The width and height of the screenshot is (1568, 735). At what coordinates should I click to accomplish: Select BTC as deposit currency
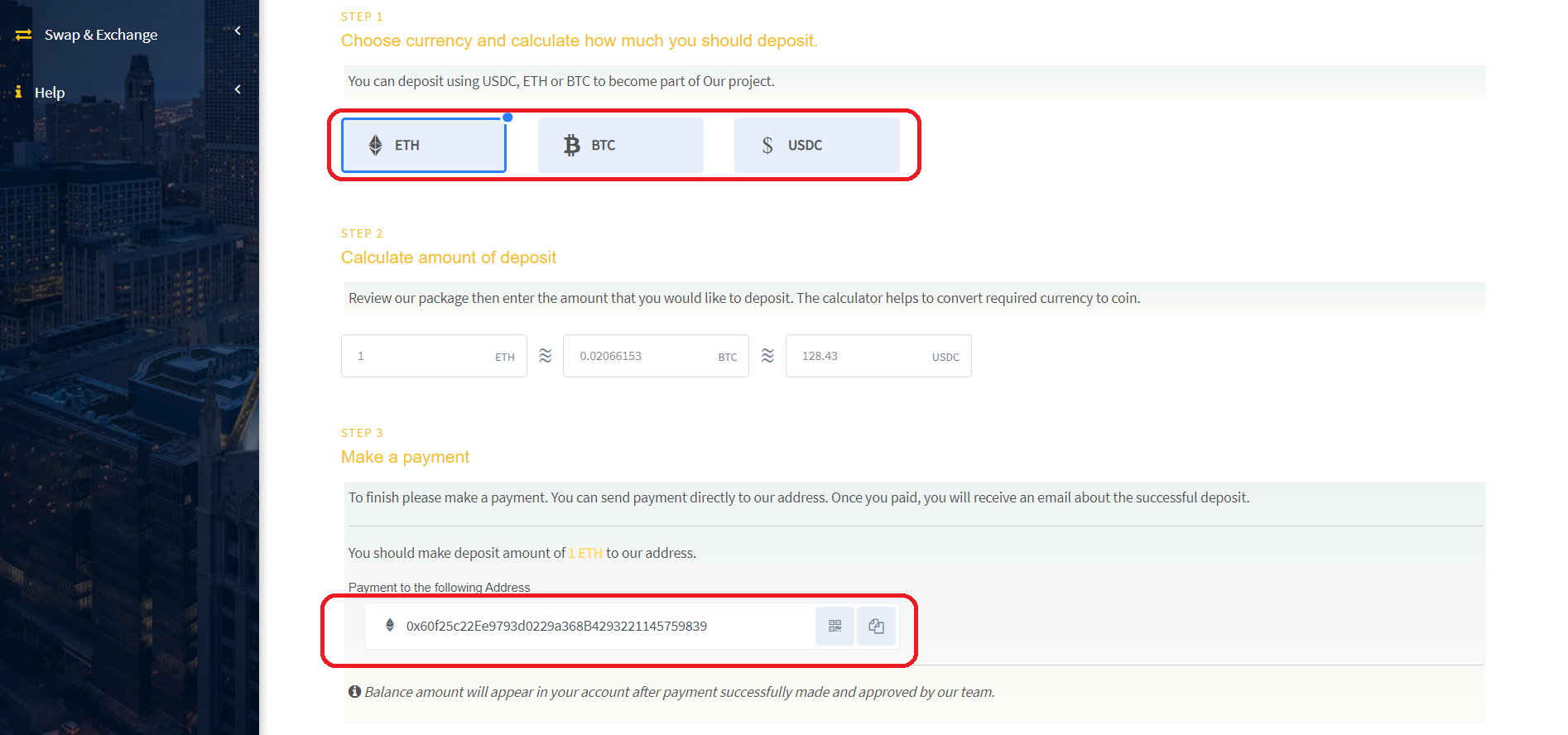[x=620, y=145]
